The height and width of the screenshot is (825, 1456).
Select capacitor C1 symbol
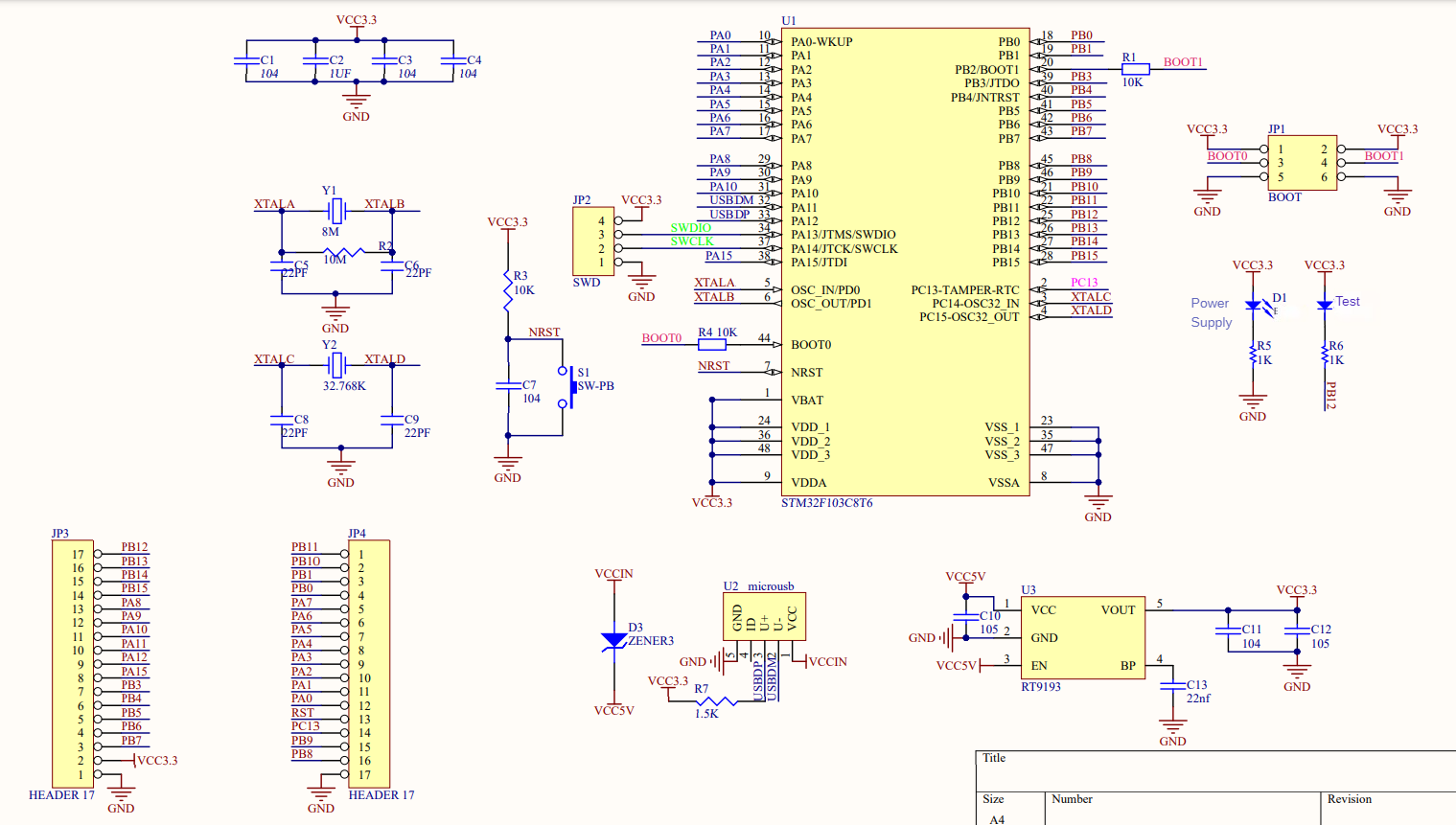pyautogui.click(x=246, y=60)
